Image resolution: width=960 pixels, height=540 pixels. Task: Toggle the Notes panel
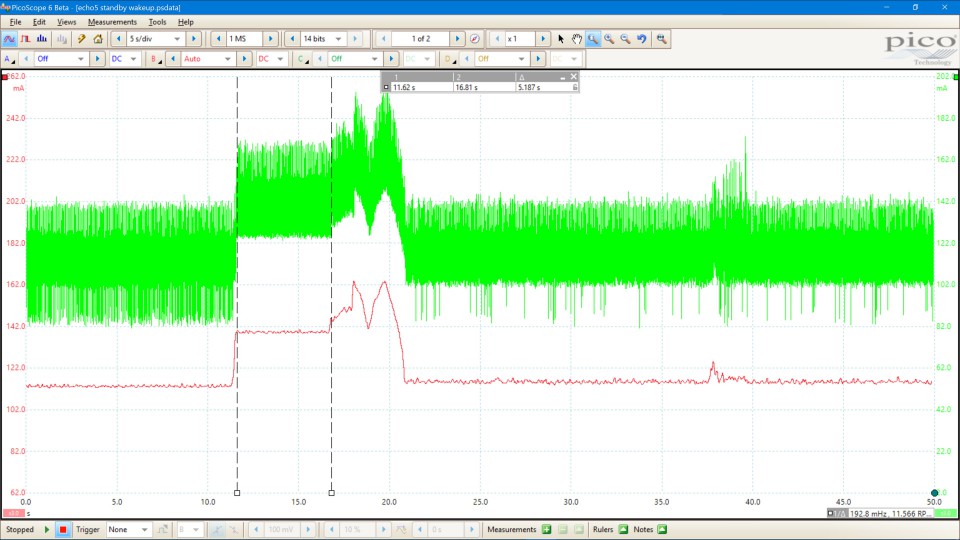click(661, 529)
